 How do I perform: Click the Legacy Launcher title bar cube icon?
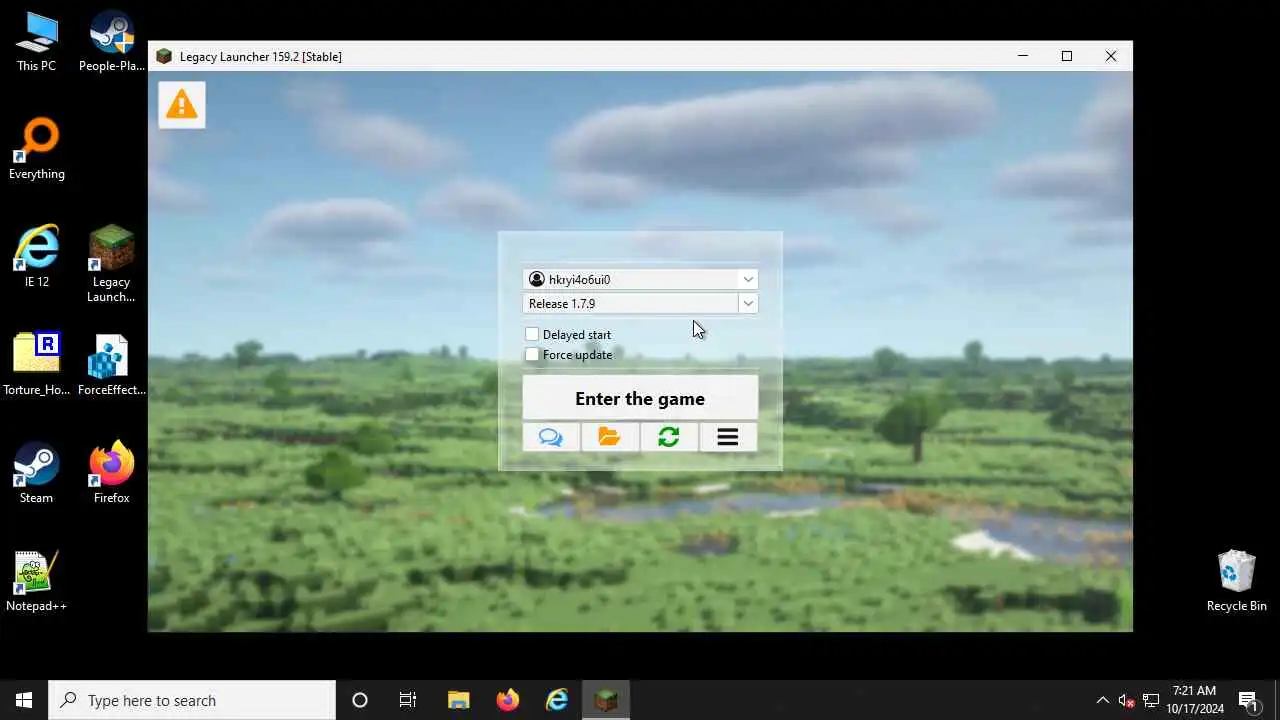[x=164, y=56]
